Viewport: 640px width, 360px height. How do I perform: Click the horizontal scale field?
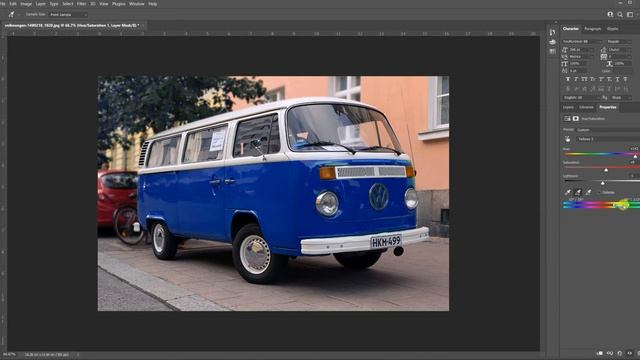[x=622, y=64]
